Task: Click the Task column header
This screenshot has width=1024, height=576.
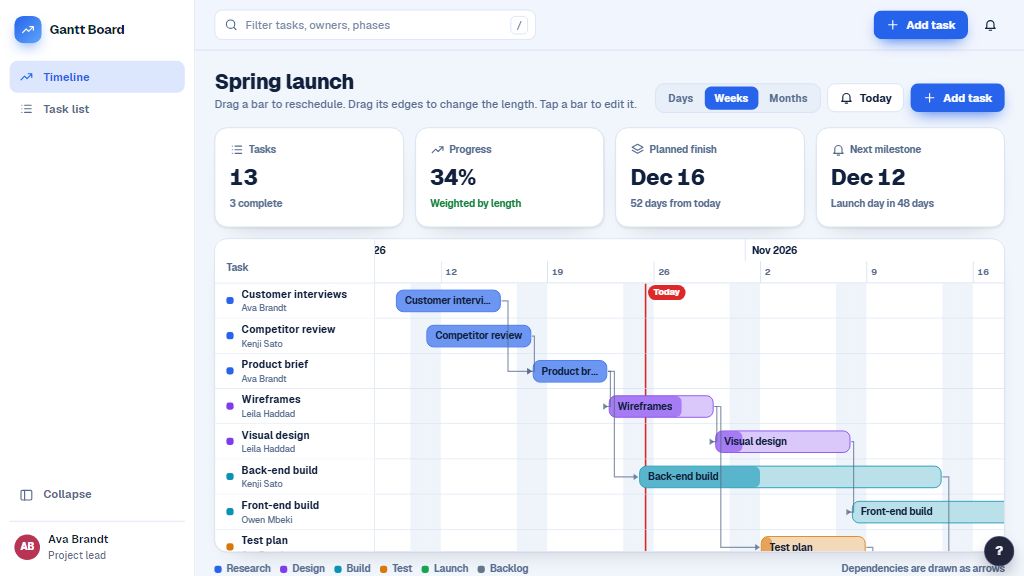Action: 237,267
